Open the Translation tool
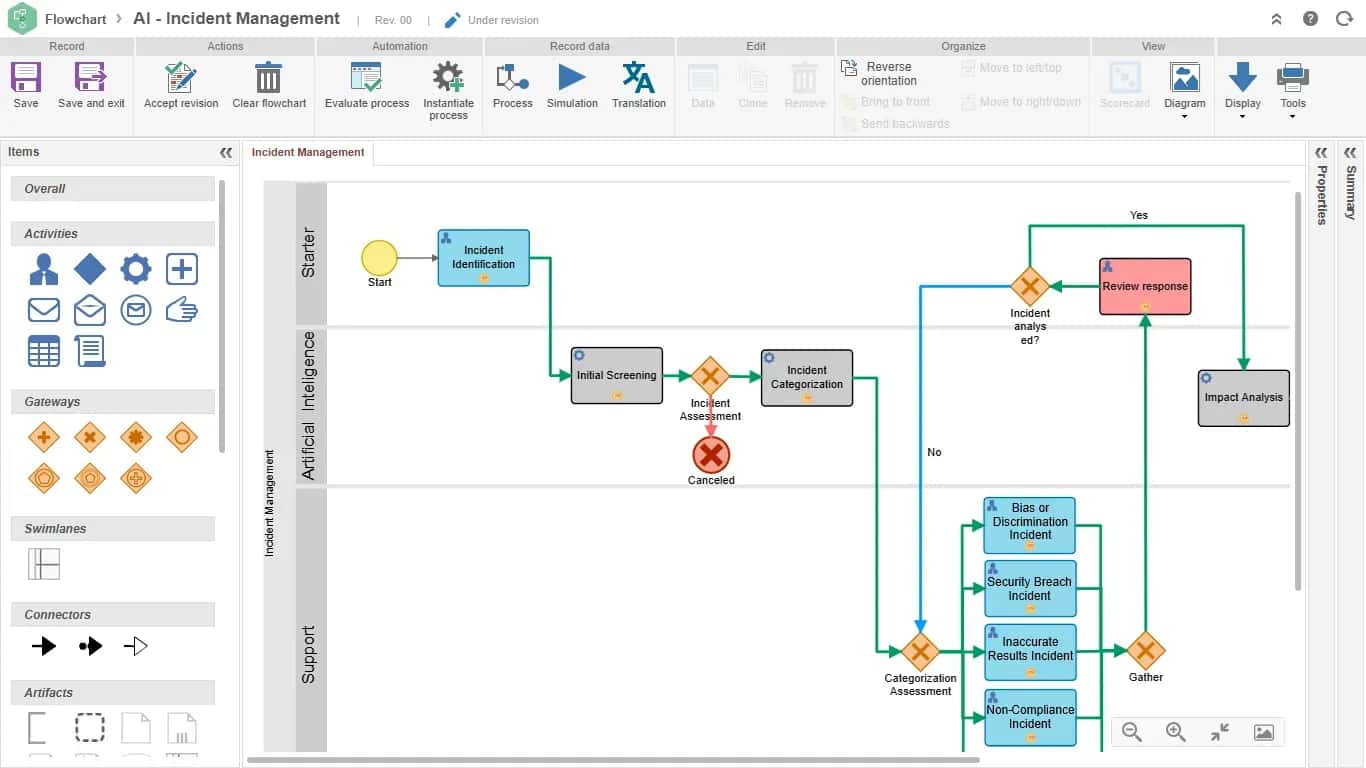Image resolution: width=1366 pixels, height=768 pixels. (x=638, y=78)
